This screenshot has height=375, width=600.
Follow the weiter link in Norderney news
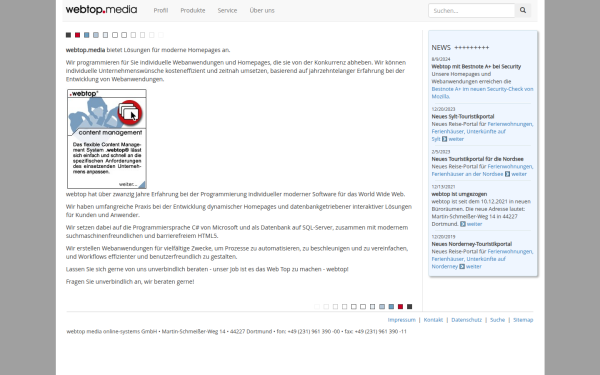[x=474, y=266]
